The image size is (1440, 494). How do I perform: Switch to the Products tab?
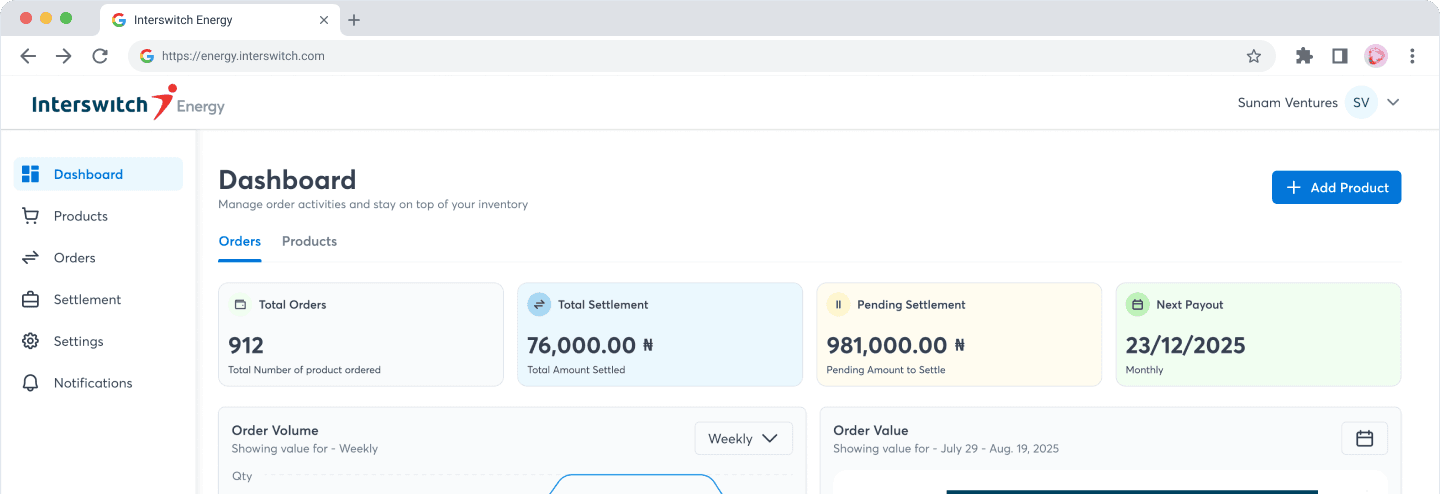[309, 241]
